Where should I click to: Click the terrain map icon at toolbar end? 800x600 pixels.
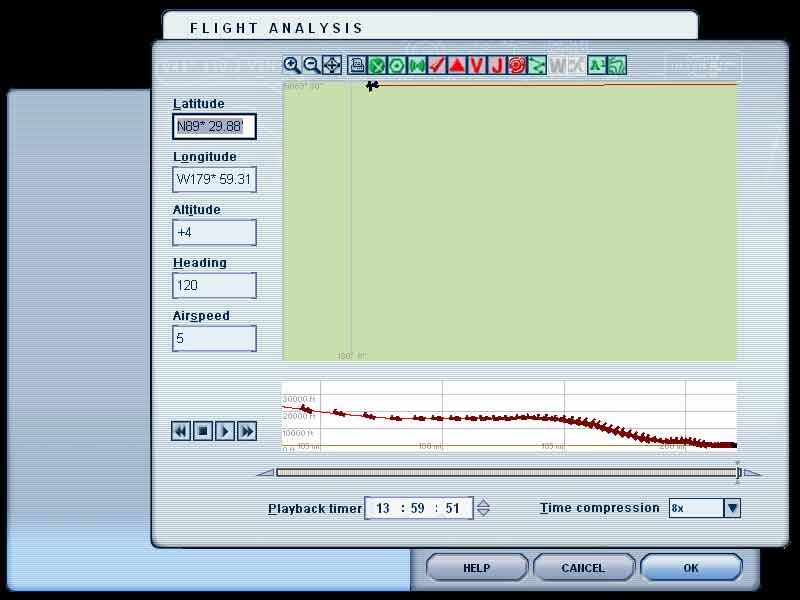(617, 66)
